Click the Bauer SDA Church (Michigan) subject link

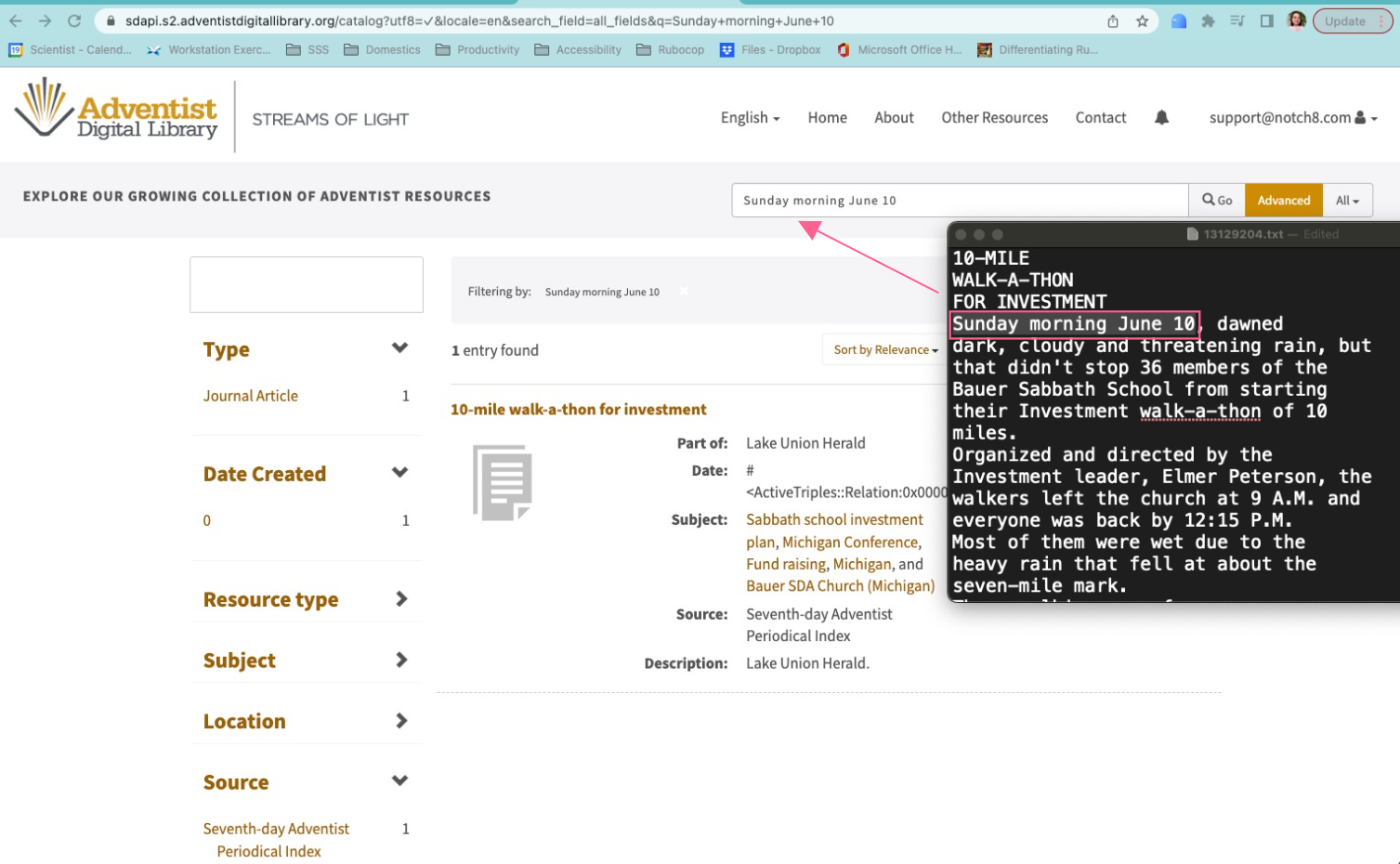(840, 586)
